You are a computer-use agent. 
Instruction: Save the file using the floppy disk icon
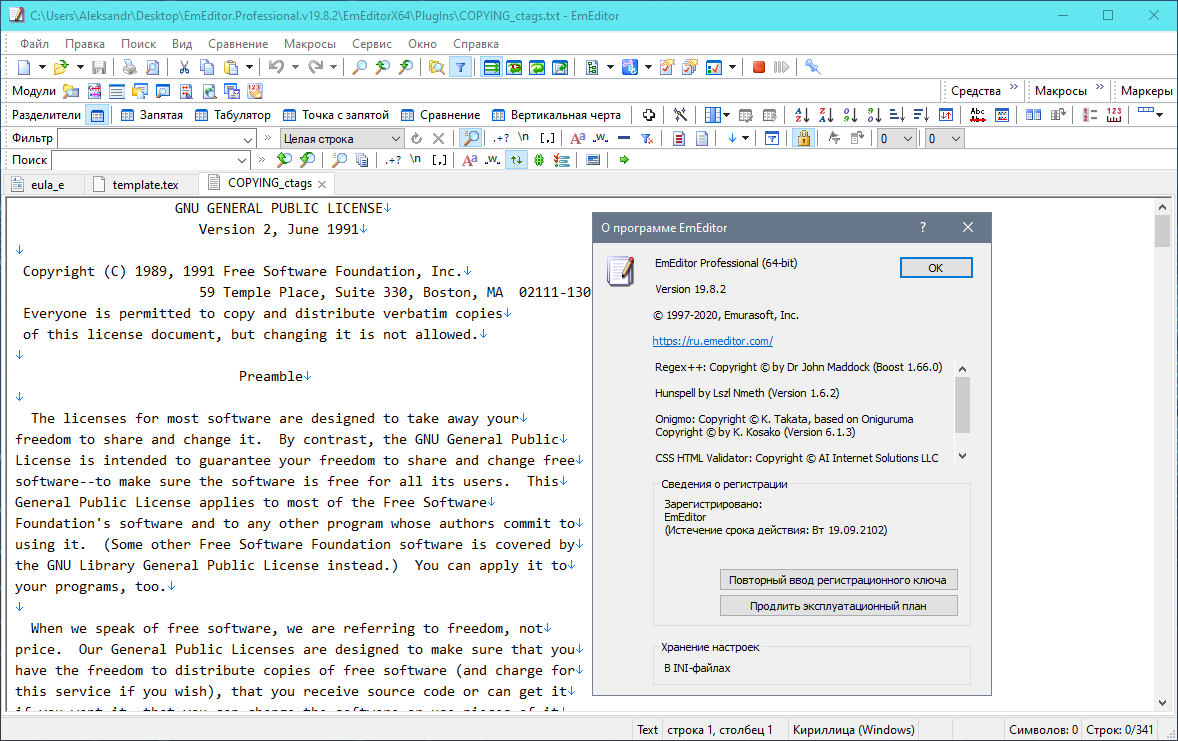98,68
